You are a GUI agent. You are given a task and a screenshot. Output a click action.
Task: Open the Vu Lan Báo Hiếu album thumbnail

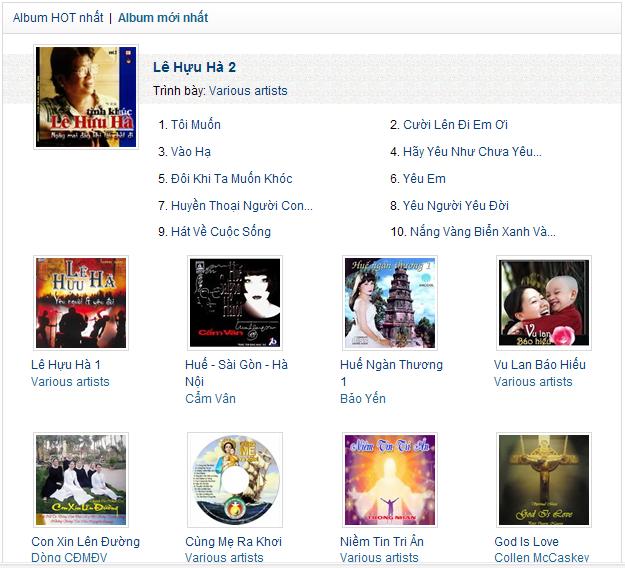[x=544, y=303]
